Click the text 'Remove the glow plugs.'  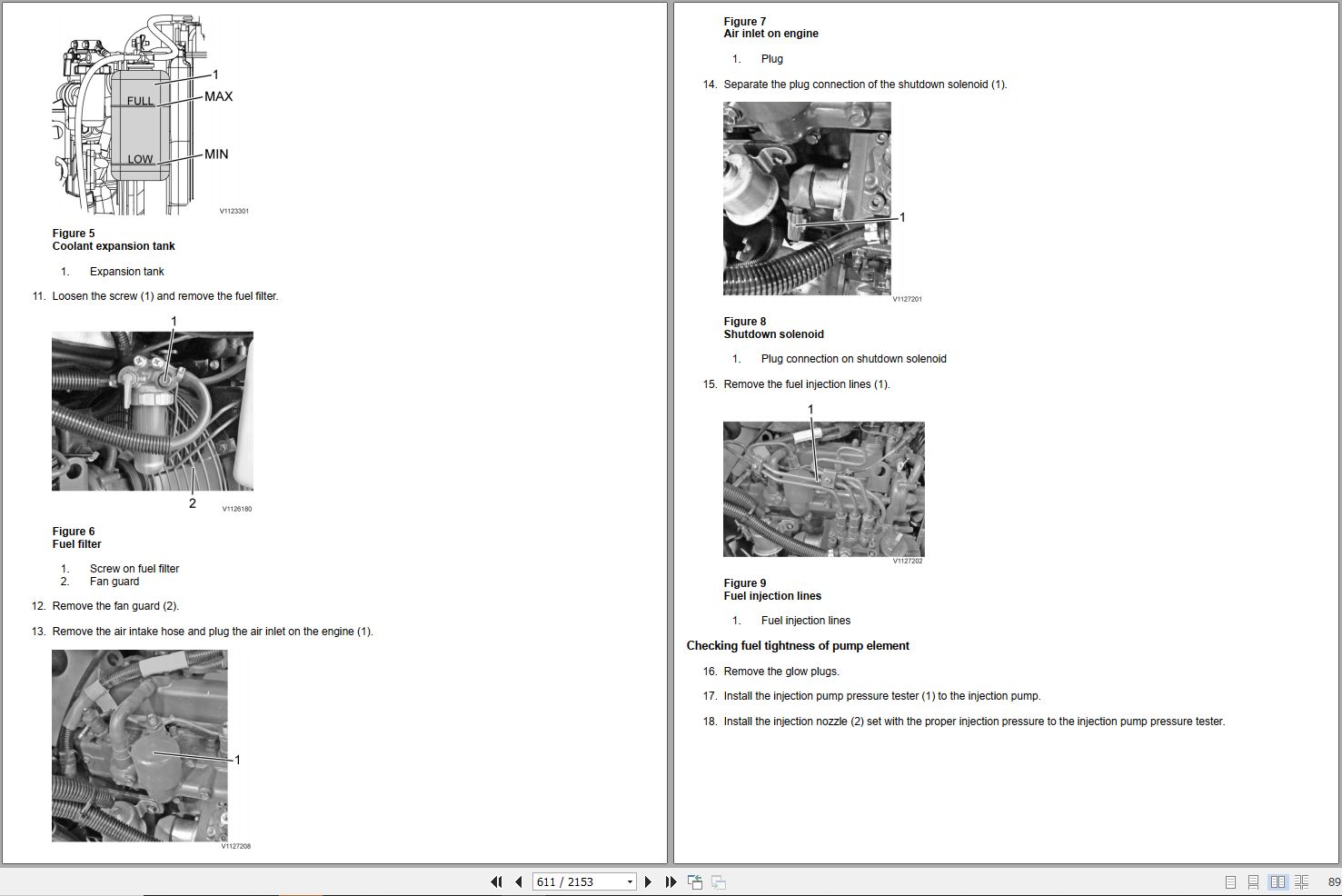tap(781, 672)
